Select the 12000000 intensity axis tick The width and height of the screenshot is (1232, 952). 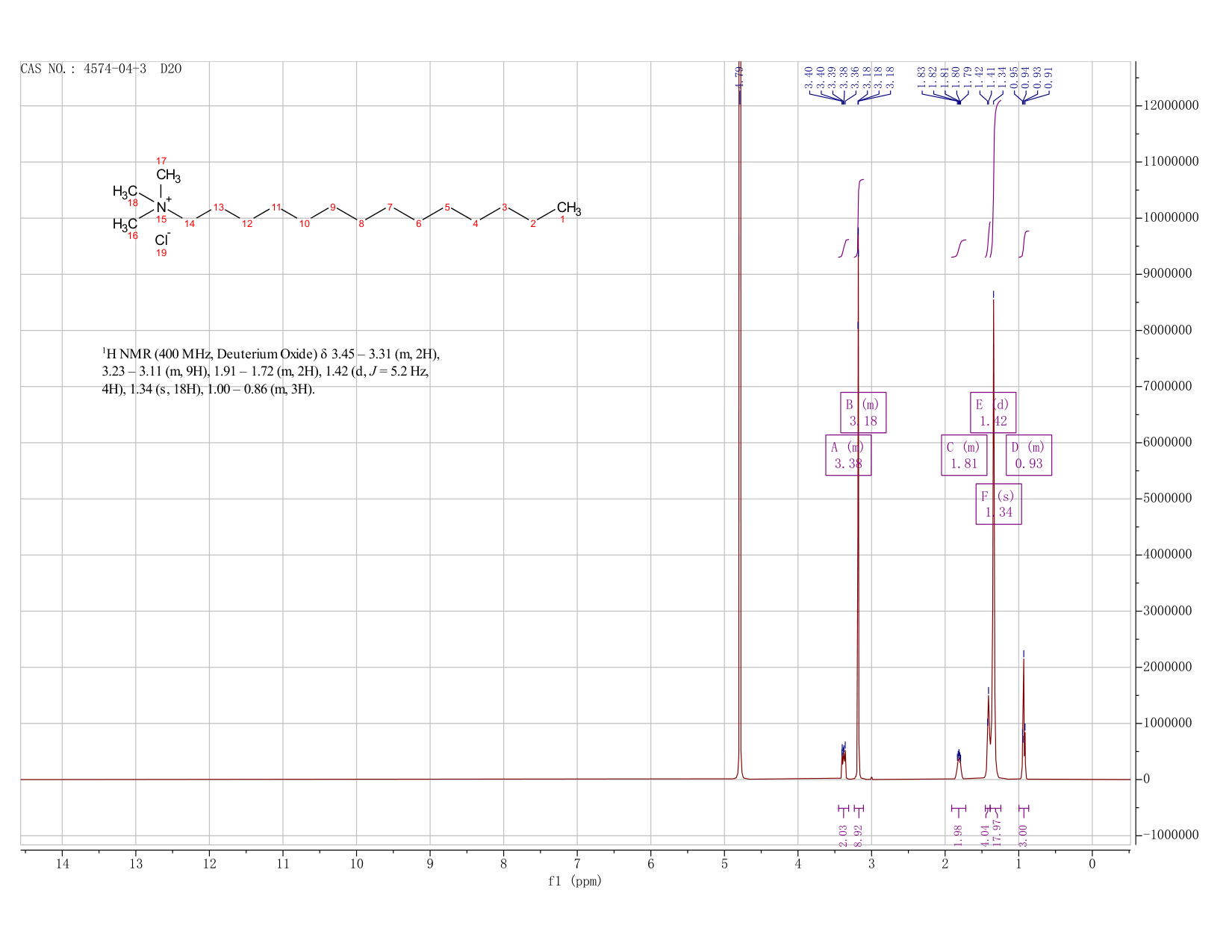click(x=1170, y=106)
